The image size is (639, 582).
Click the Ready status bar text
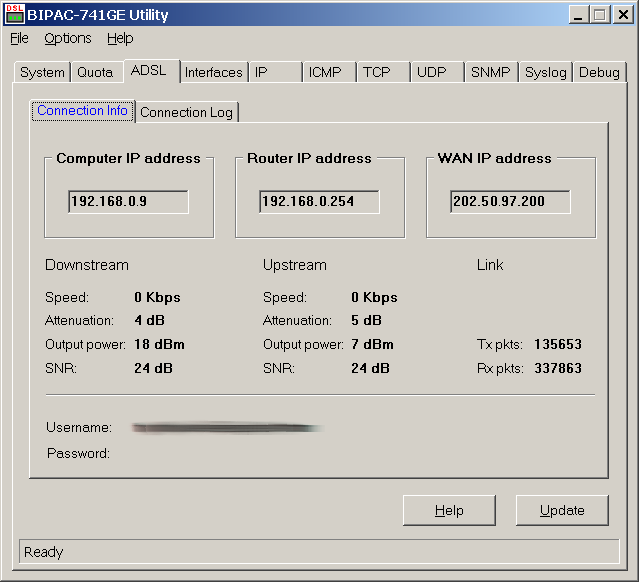pos(44,552)
